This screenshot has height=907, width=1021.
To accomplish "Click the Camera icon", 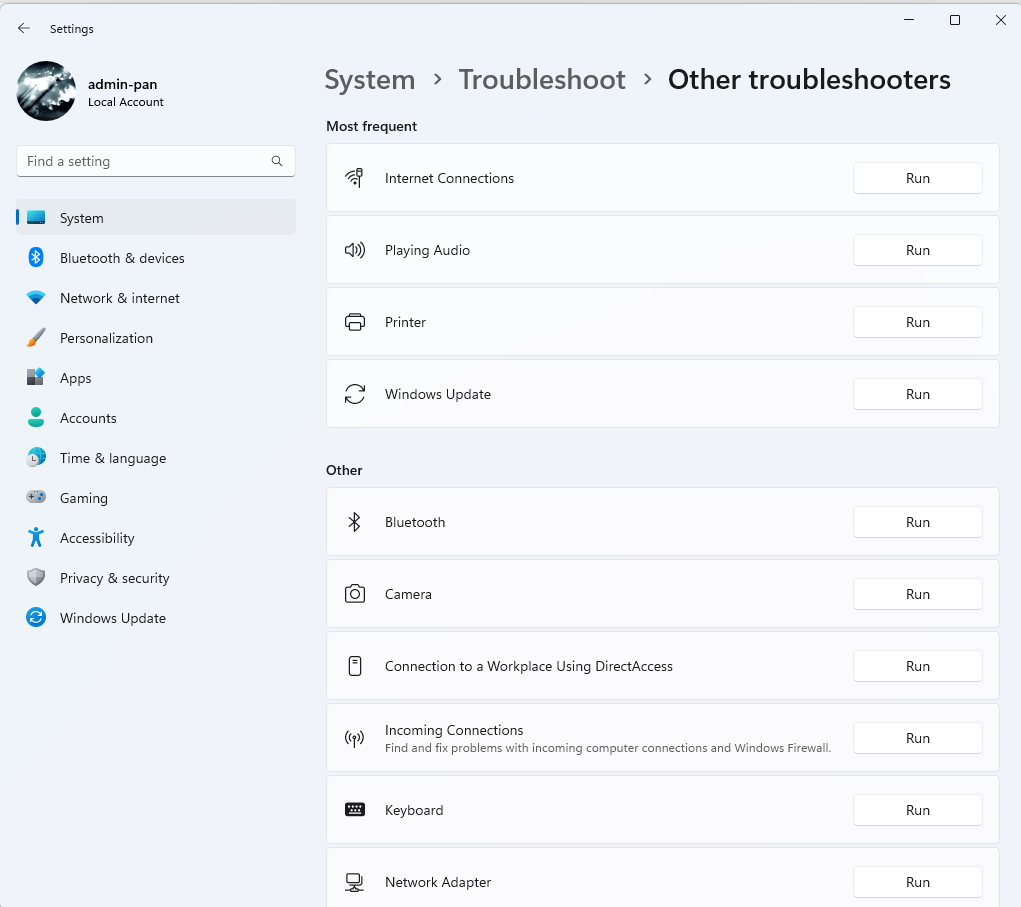I will click(x=355, y=594).
